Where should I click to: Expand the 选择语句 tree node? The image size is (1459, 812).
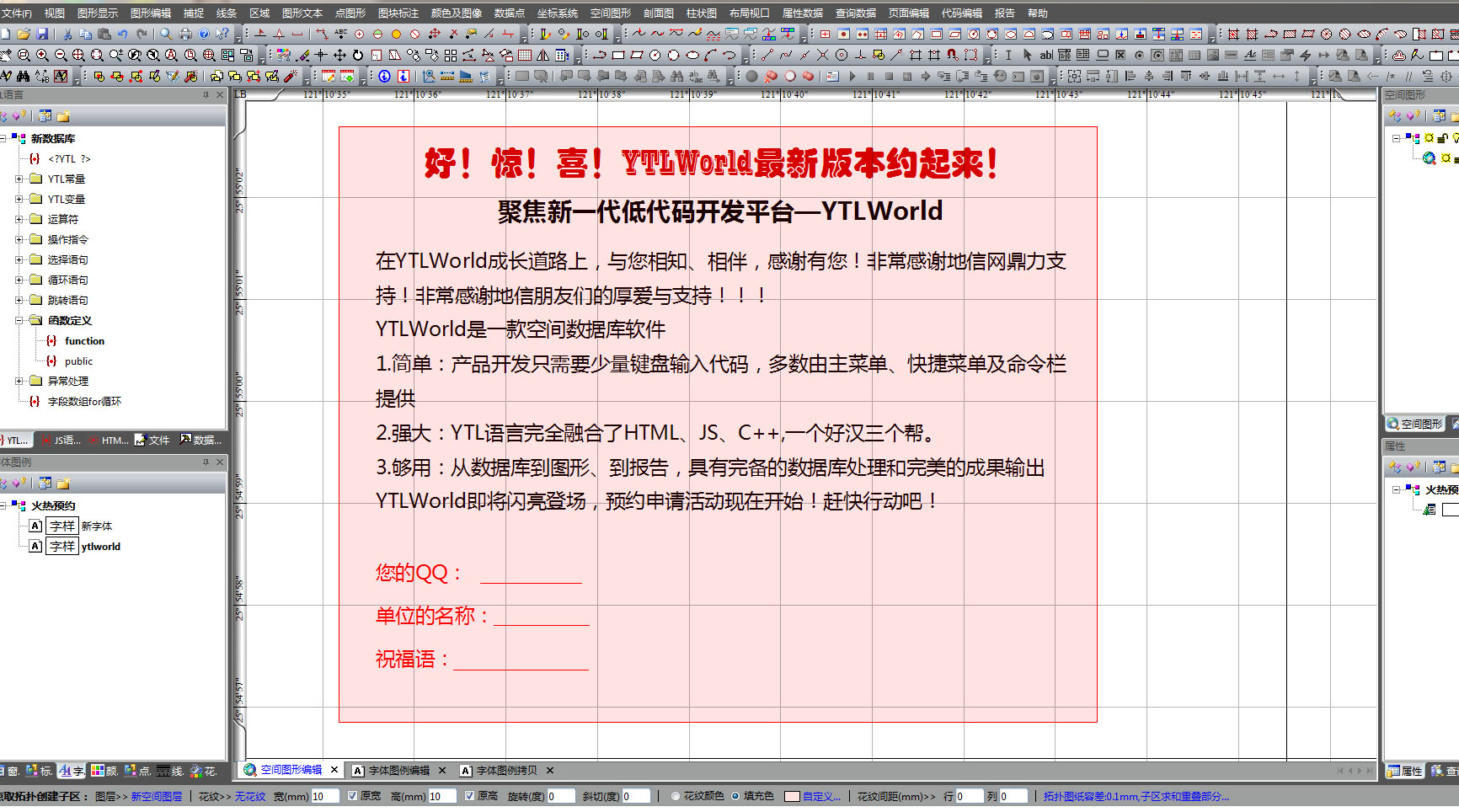pos(19,259)
